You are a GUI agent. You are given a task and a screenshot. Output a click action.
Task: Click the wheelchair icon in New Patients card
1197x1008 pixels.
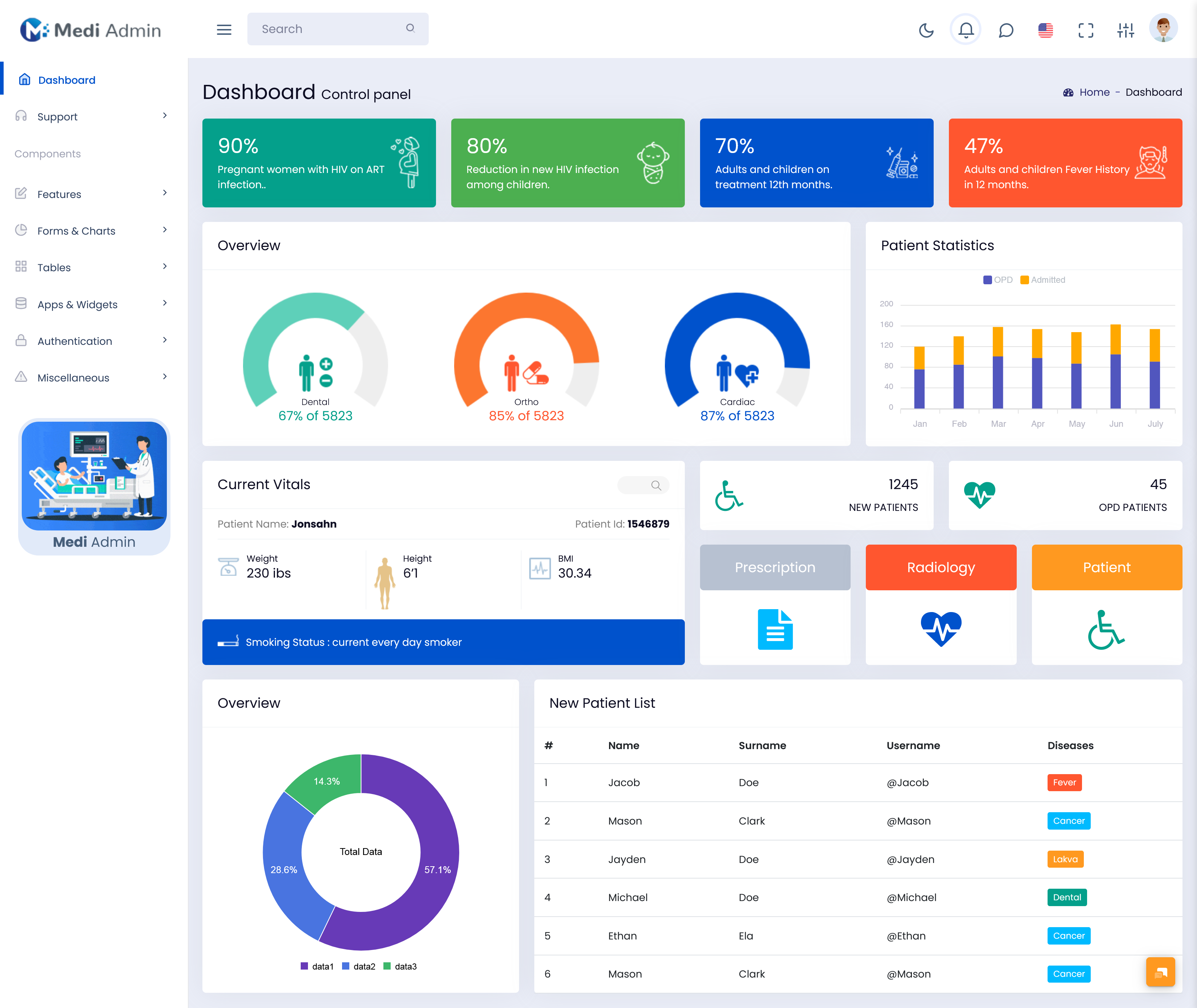point(729,495)
